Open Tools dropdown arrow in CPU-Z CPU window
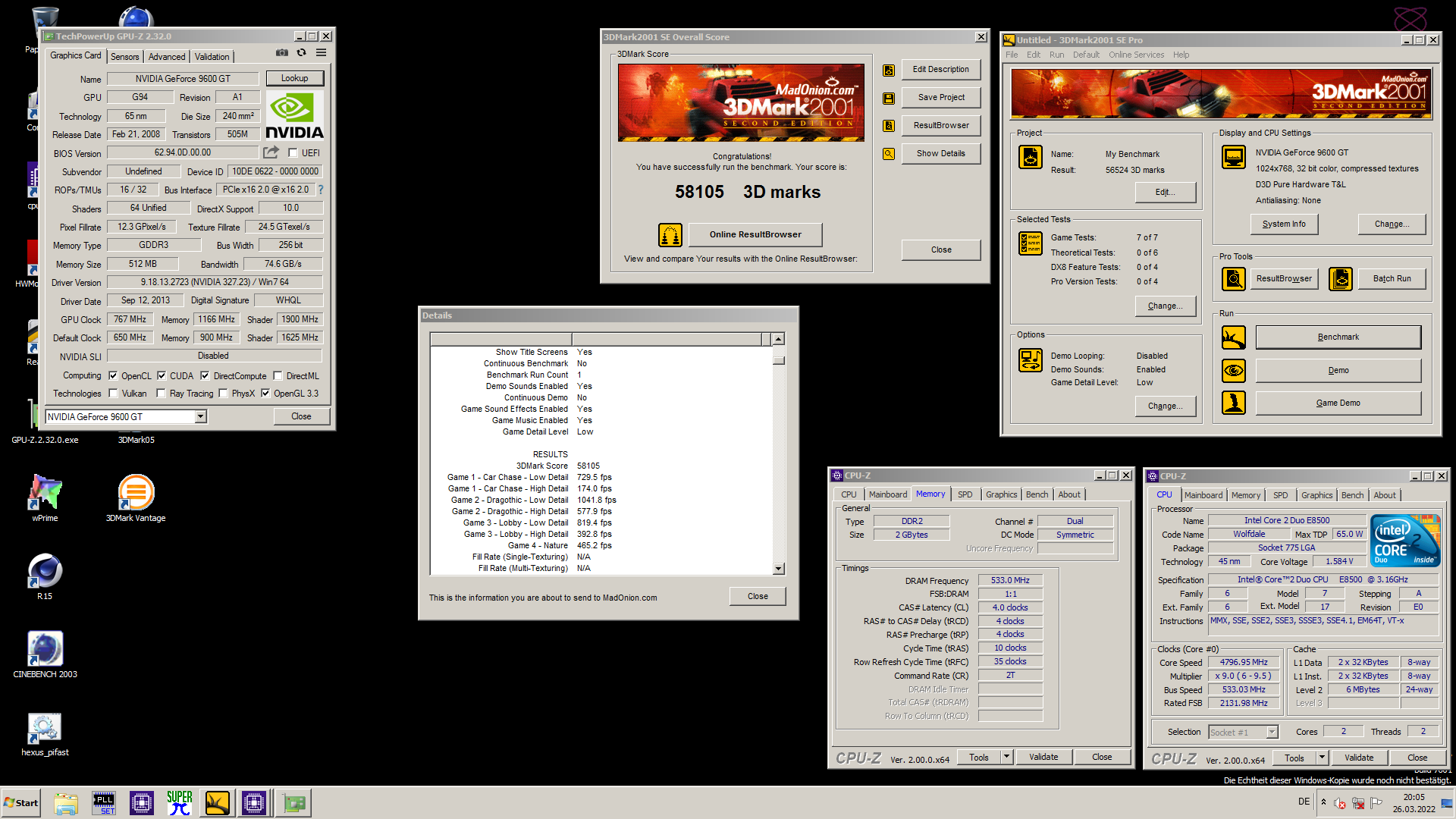 (x=1322, y=758)
